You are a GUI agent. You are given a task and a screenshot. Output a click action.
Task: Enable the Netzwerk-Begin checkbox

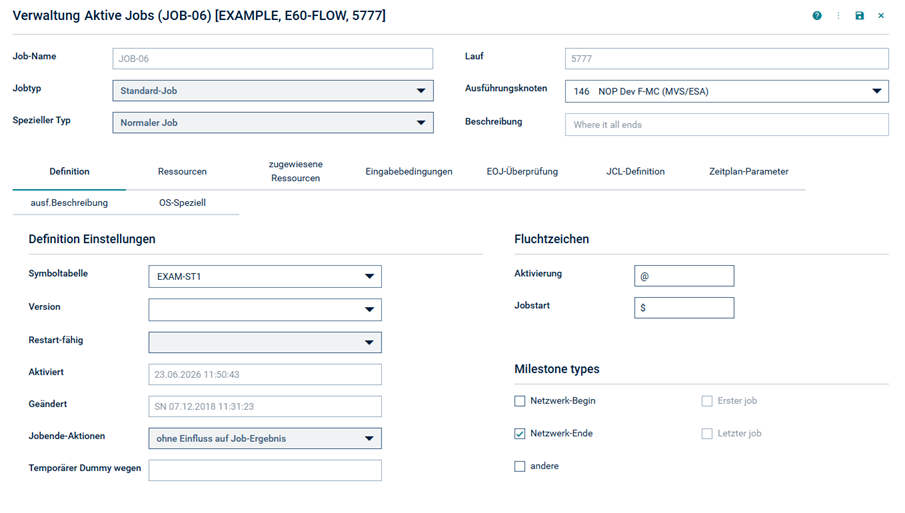pos(519,401)
